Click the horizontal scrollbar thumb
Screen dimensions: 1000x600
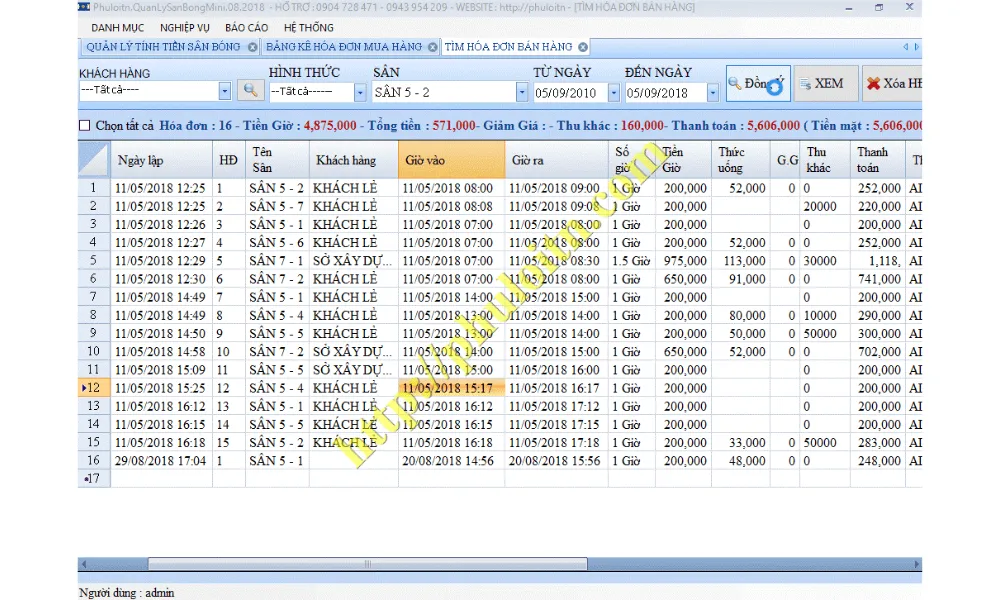[x=367, y=564]
